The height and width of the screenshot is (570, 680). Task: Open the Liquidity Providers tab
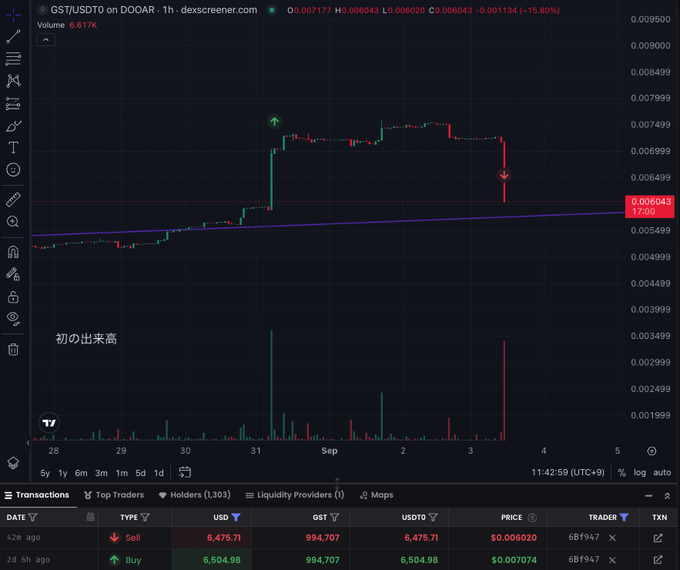tap(295, 495)
